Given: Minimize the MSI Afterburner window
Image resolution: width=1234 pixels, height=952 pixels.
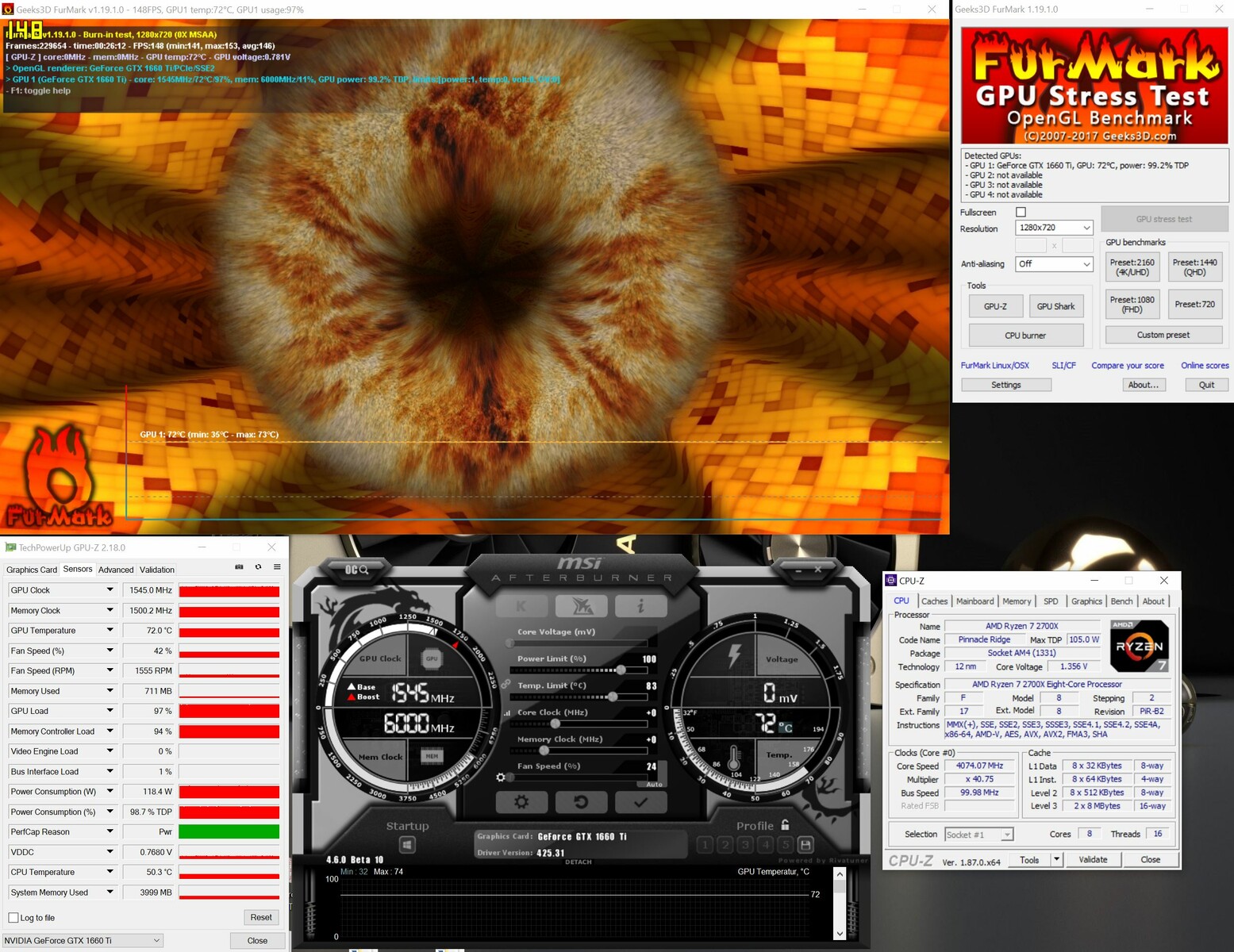Looking at the screenshot, I should (797, 570).
